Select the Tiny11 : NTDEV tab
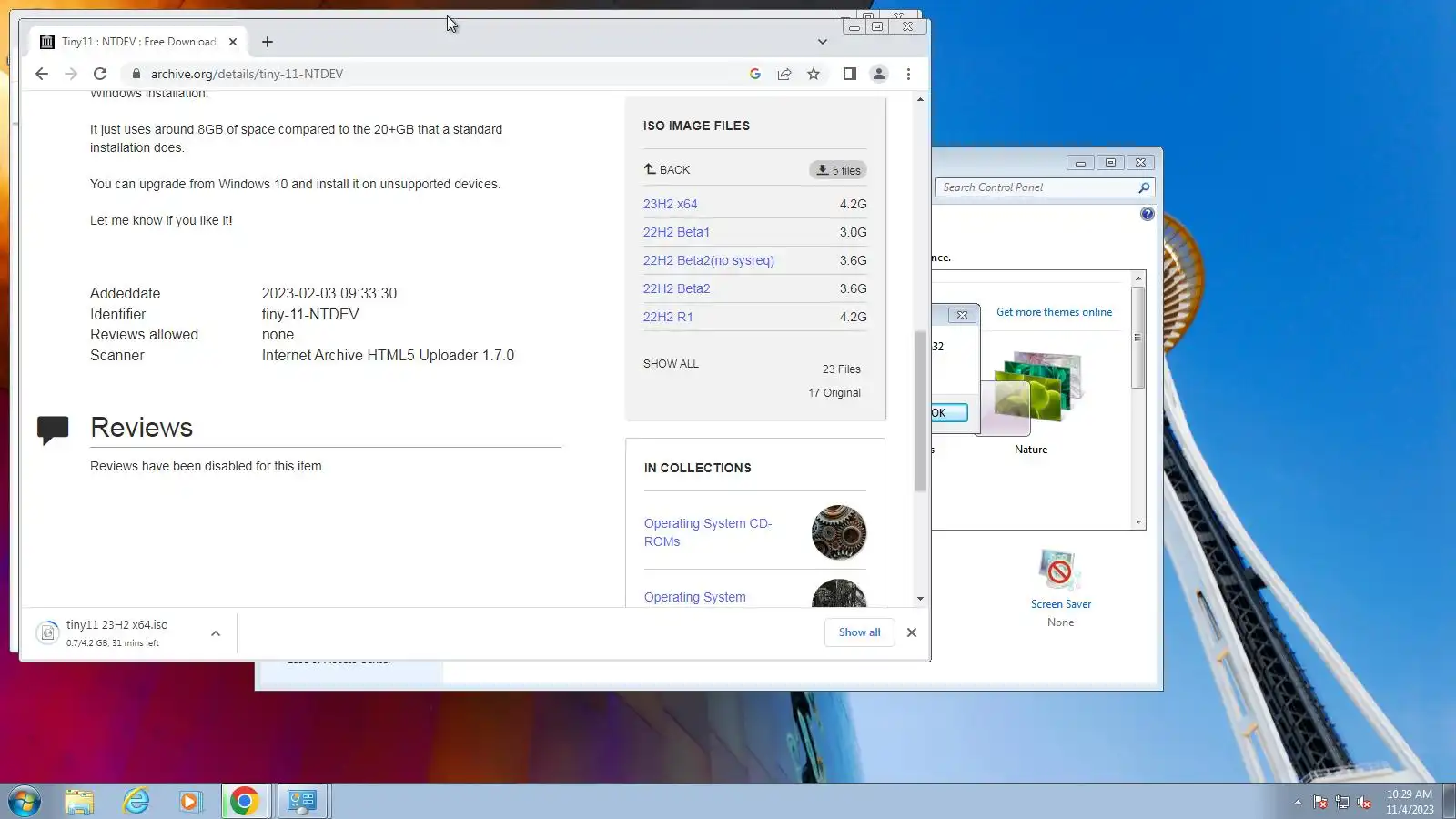Viewport: 1456px width, 819px height. (138, 42)
